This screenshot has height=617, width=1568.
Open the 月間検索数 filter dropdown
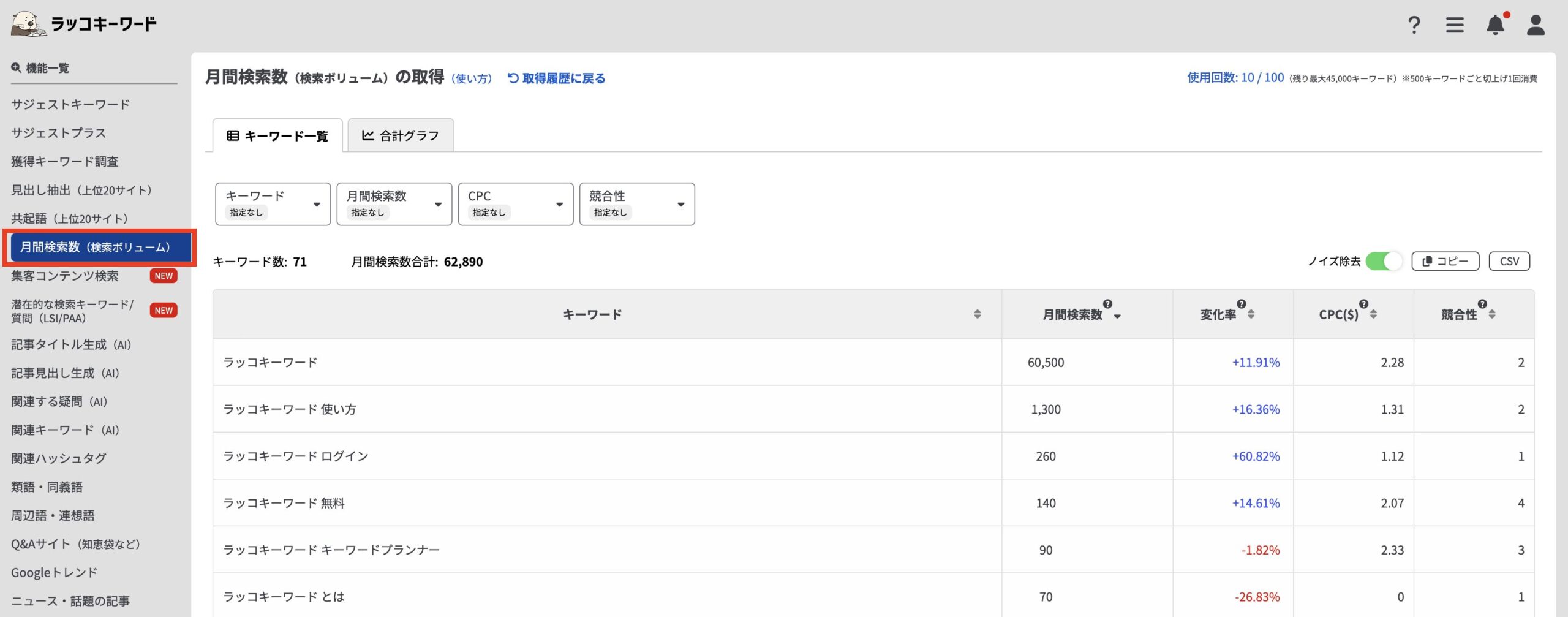click(394, 204)
